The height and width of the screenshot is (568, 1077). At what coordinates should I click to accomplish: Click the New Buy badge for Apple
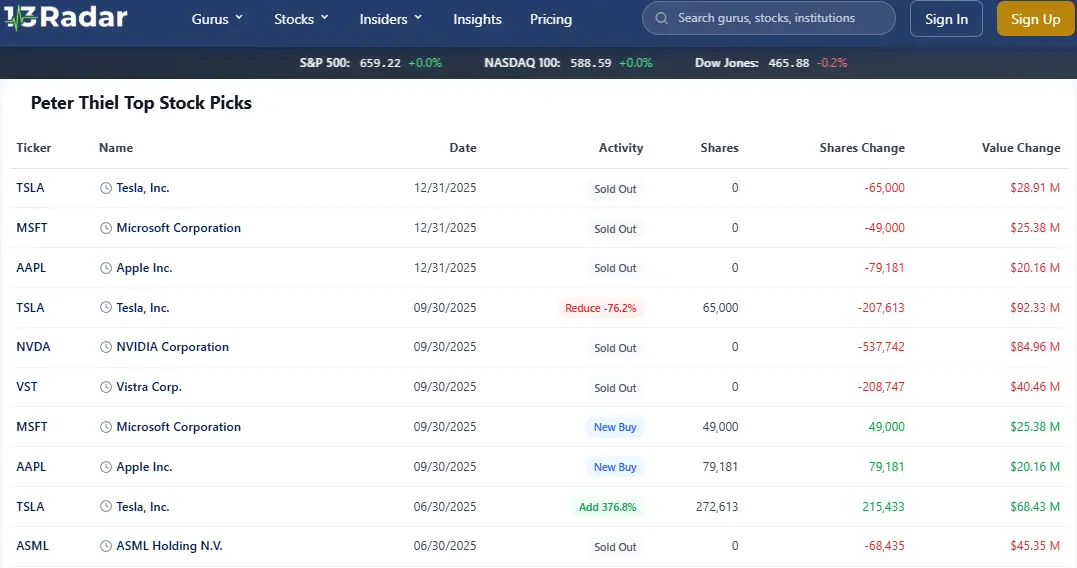pyautogui.click(x=615, y=467)
